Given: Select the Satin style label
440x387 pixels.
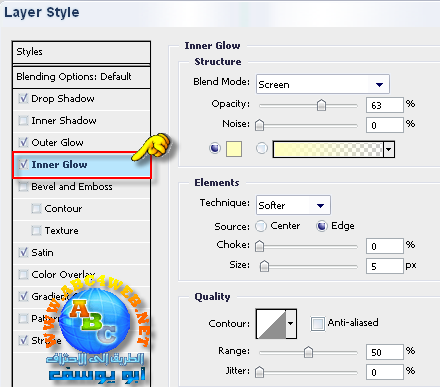Looking at the screenshot, I should click(42, 253).
